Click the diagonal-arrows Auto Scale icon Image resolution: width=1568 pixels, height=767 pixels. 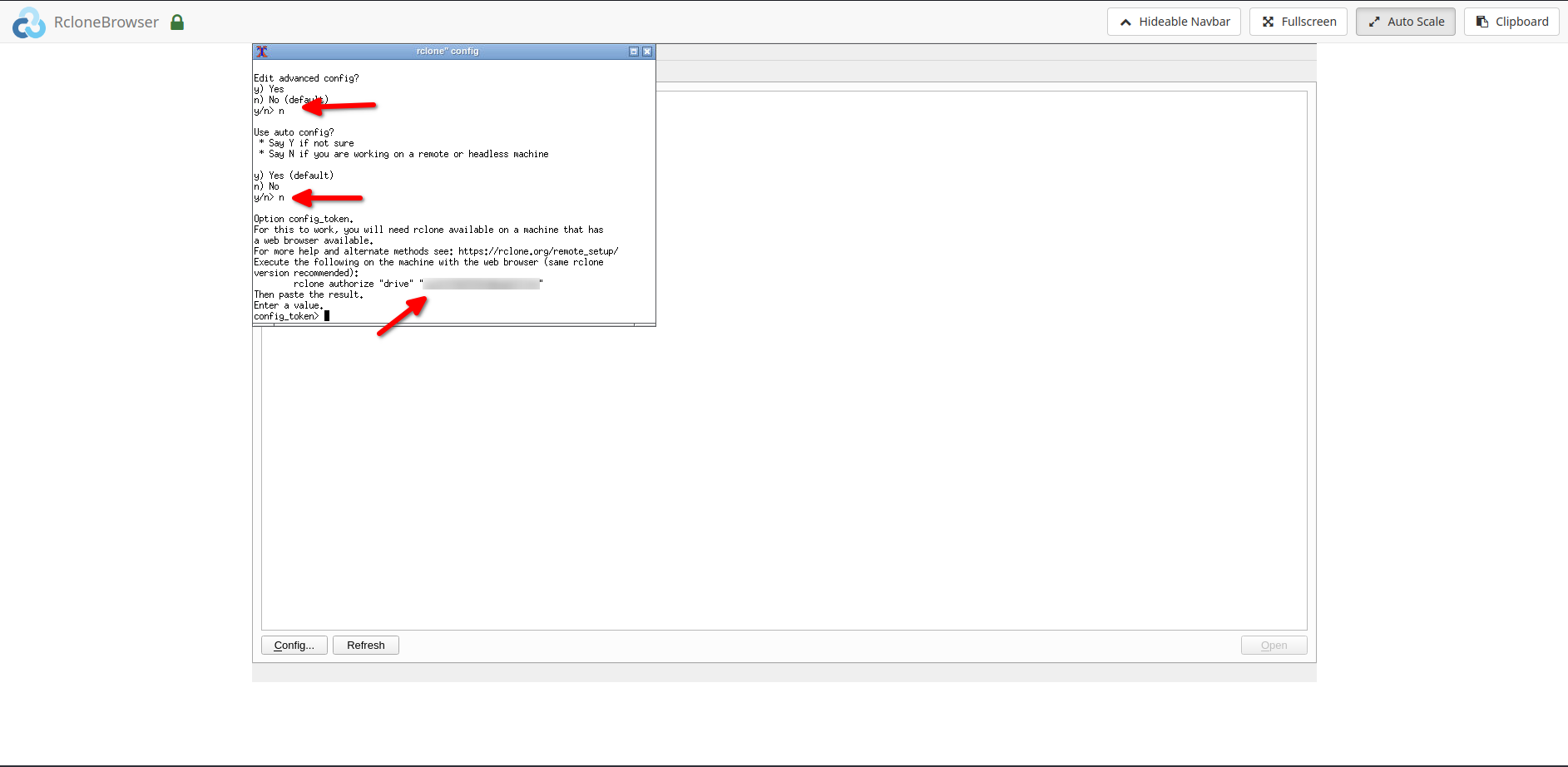[1374, 21]
